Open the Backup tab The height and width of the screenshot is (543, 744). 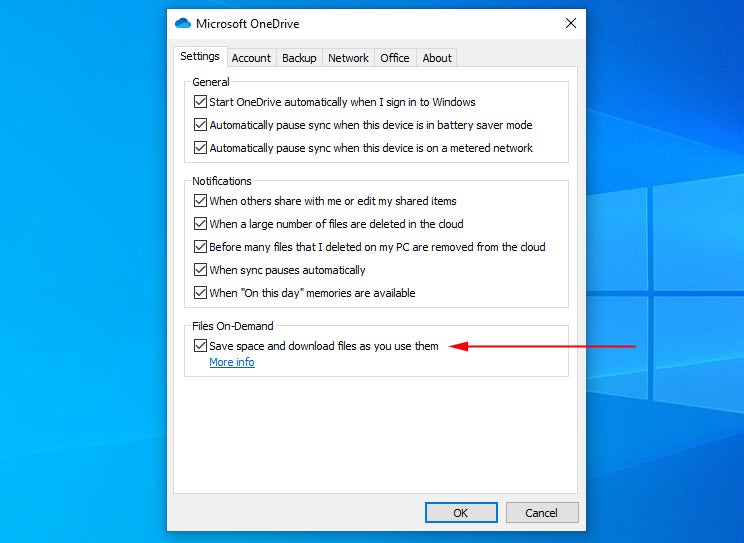click(299, 58)
